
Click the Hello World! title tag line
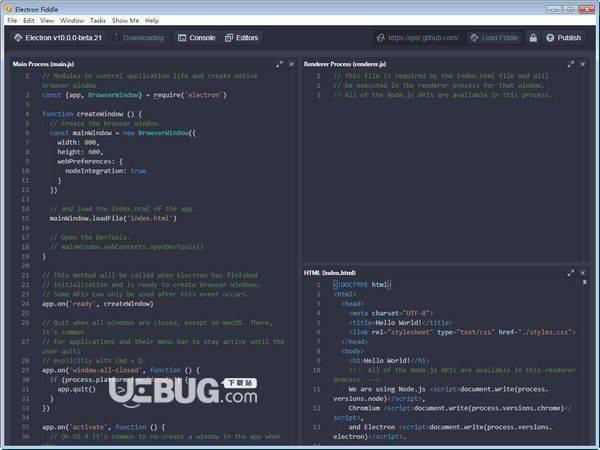(x=400, y=323)
